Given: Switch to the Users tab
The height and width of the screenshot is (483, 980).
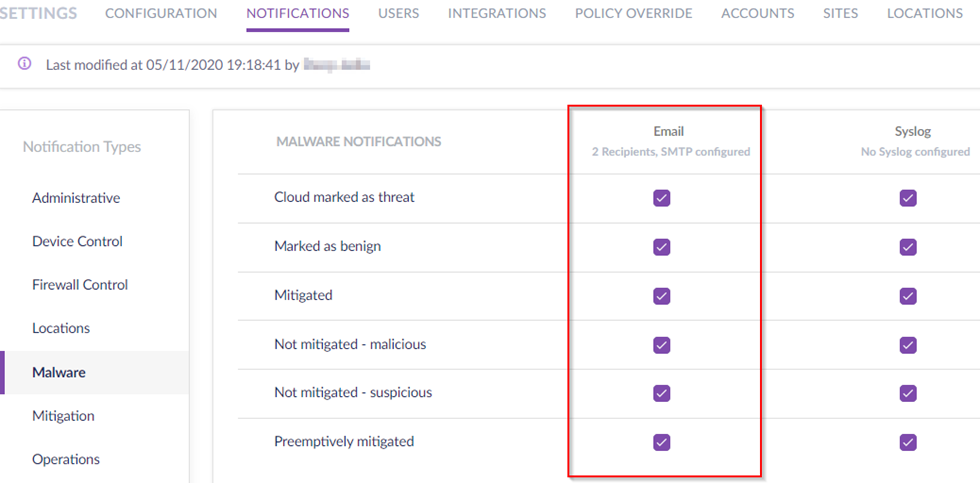Looking at the screenshot, I should click(x=398, y=14).
